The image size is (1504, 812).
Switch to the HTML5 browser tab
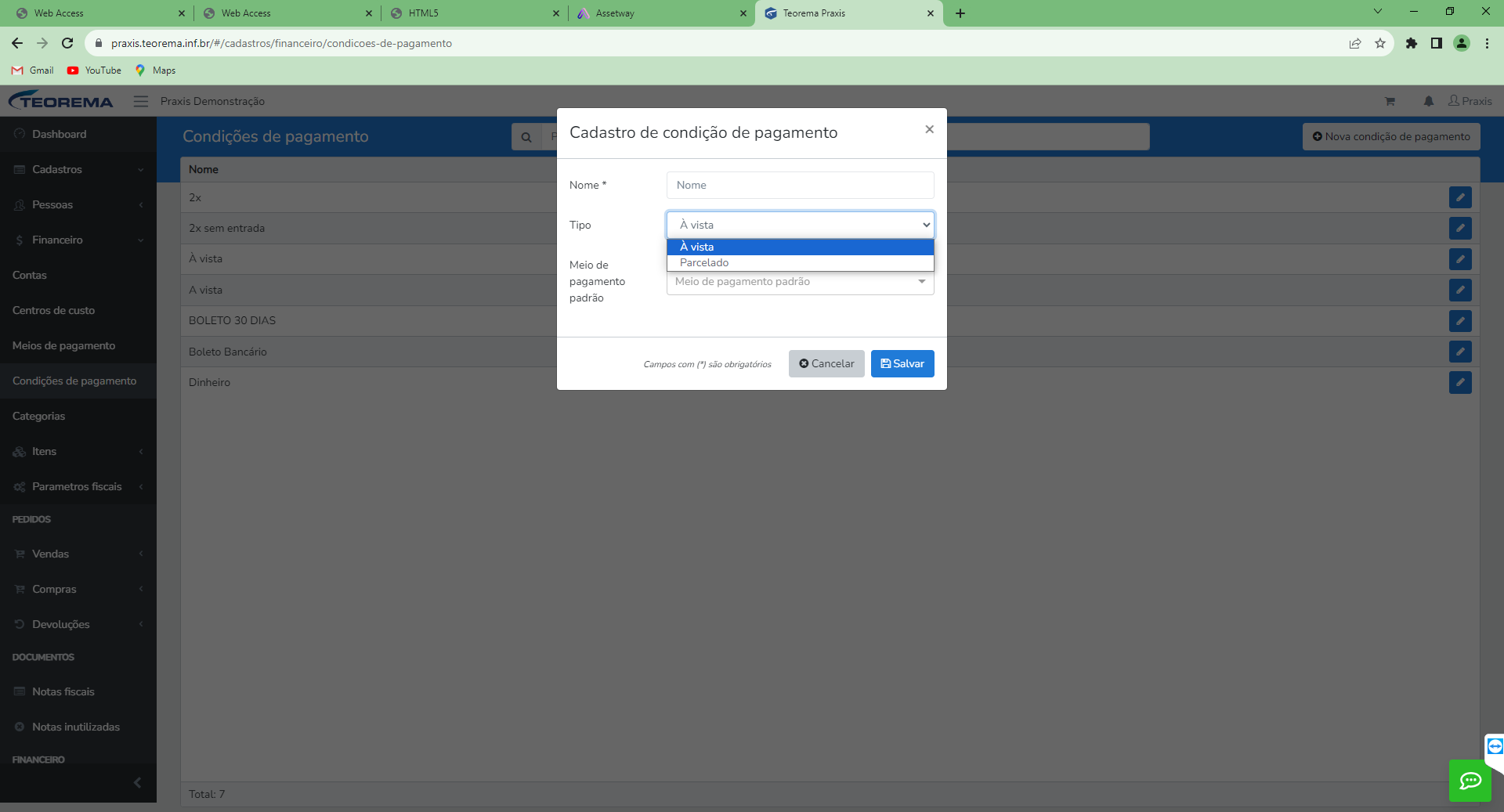click(473, 13)
